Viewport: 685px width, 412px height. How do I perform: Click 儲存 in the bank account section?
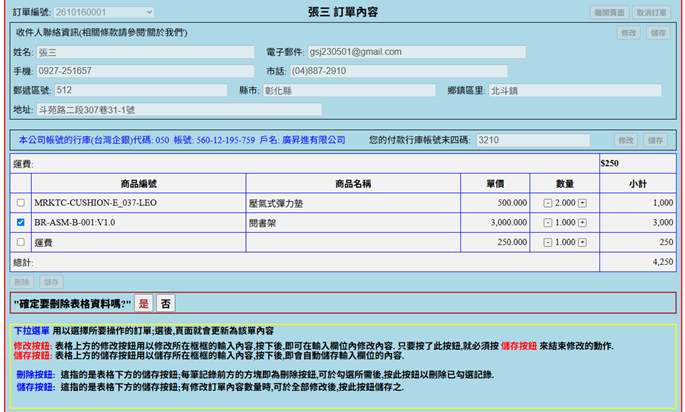point(655,140)
